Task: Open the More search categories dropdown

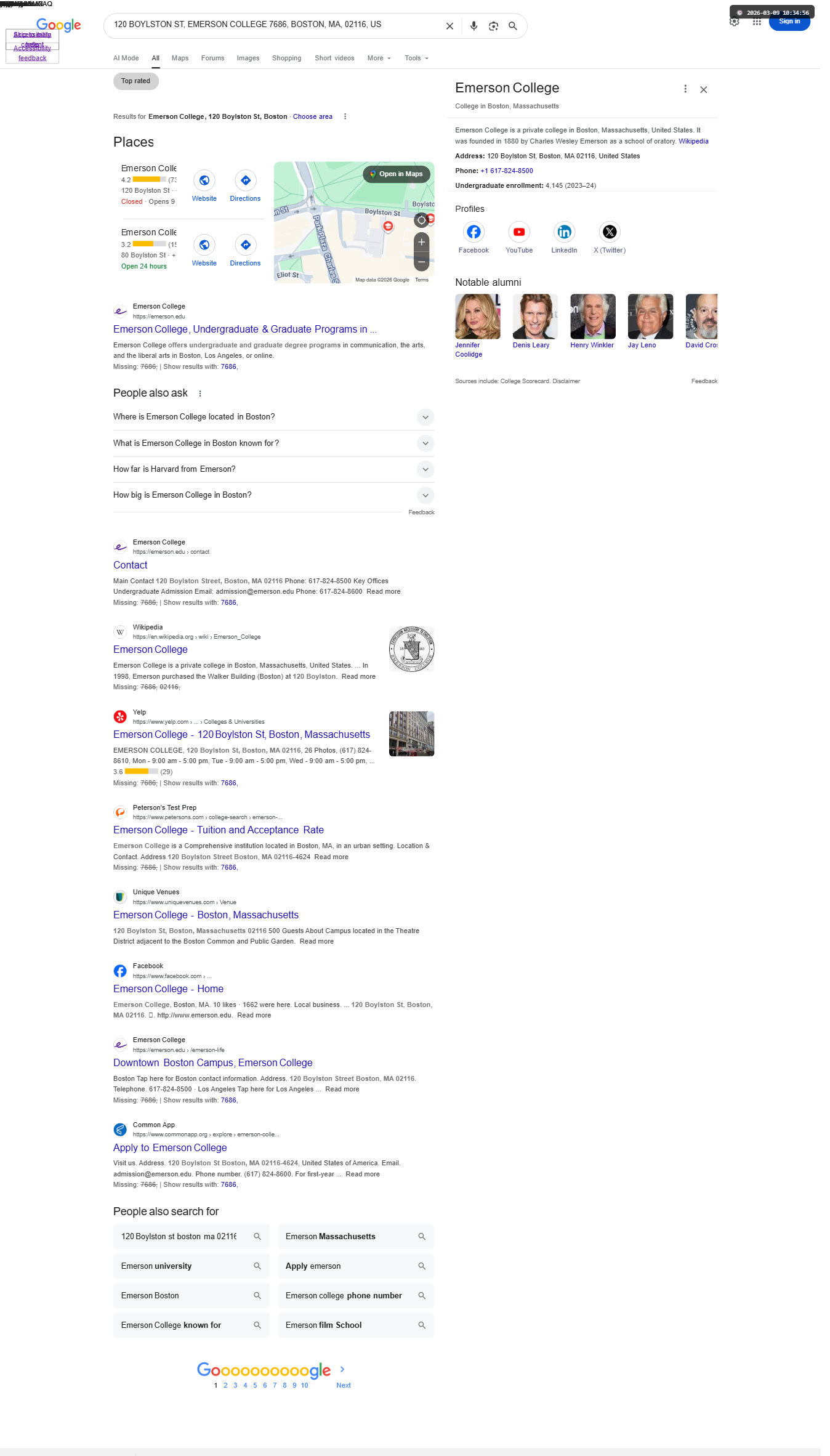Action: (379, 59)
